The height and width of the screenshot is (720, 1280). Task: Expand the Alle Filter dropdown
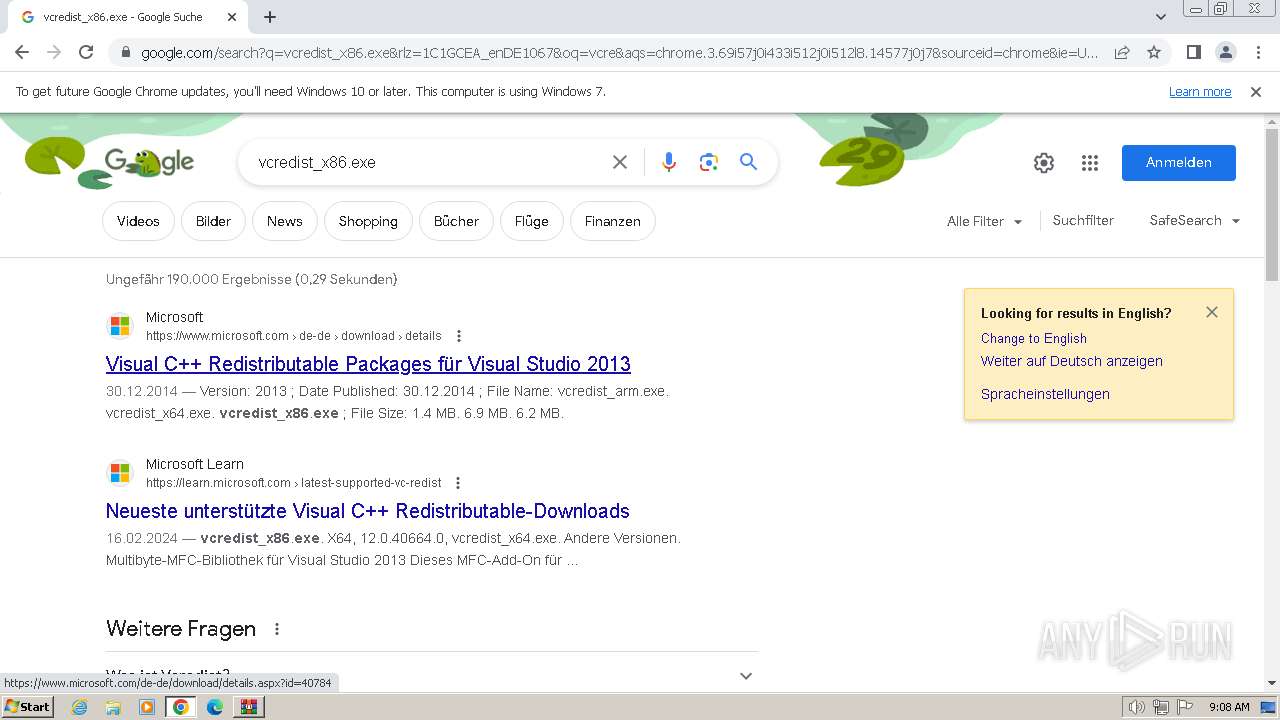point(984,221)
